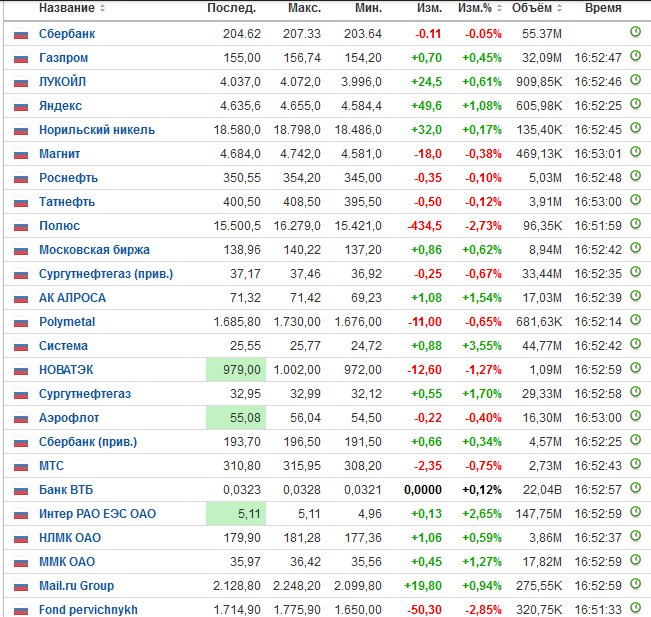Click the clock icon in the Mail.ru Group row
The image size is (651, 617).
coord(635,583)
